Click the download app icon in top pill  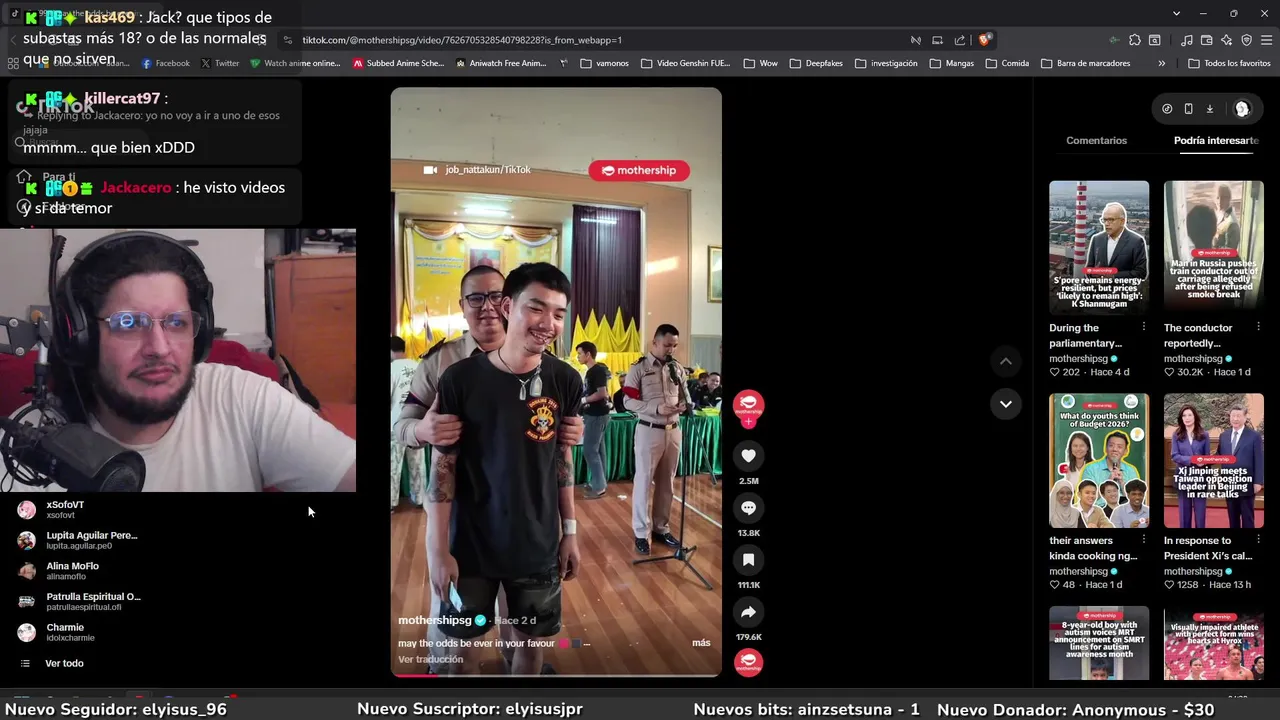click(x=1209, y=109)
